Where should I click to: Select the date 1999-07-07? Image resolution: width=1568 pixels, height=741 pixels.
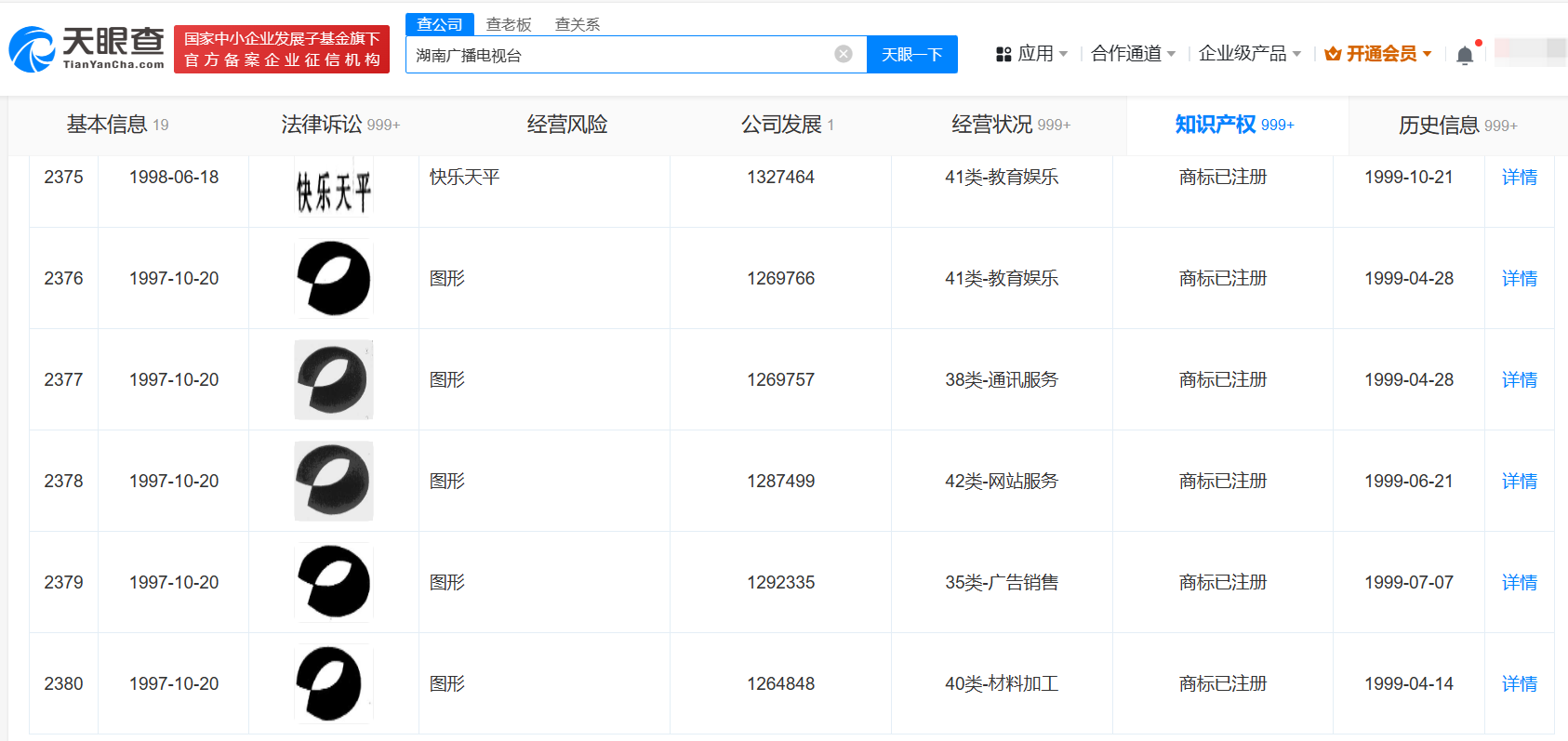(1408, 582)
